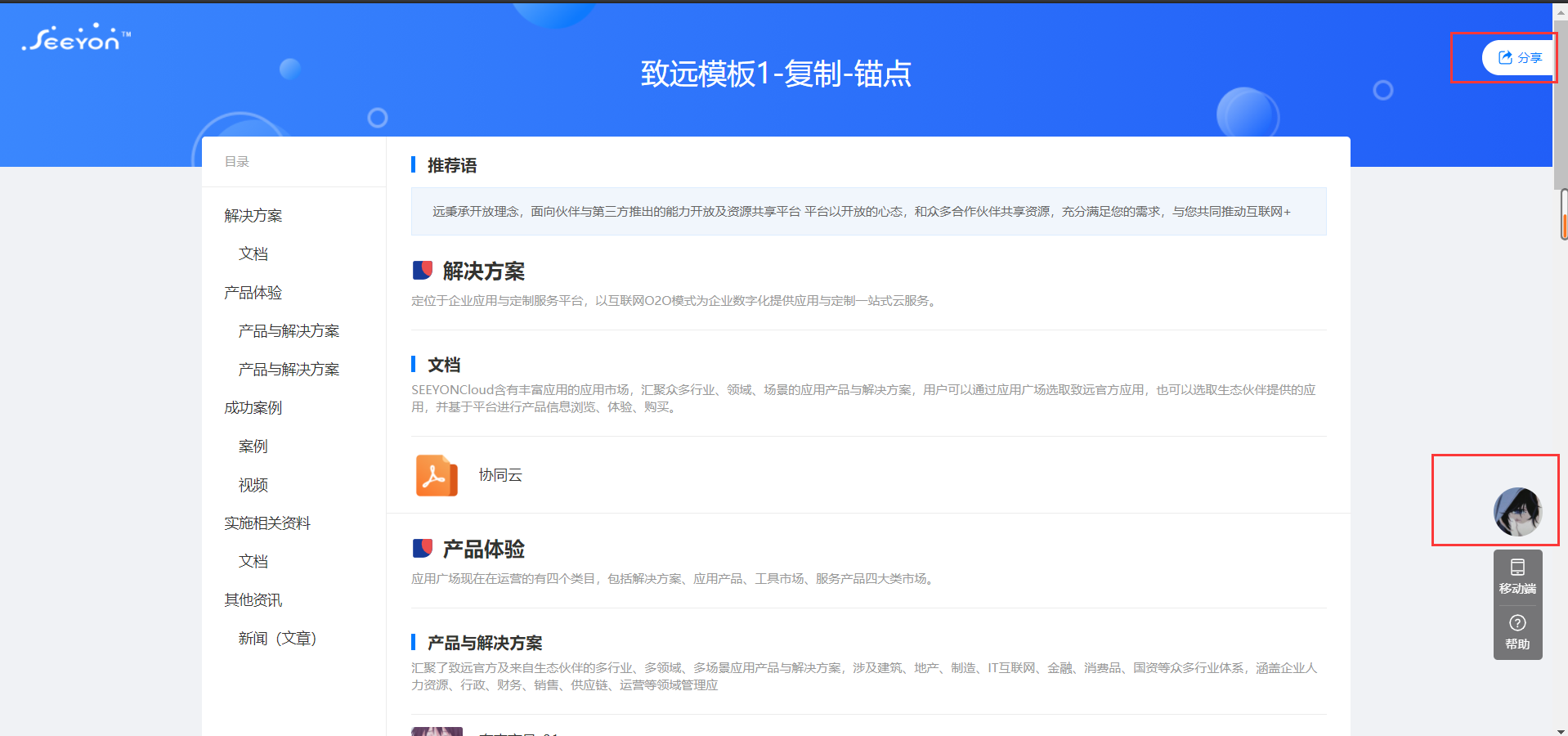Image resolution: width=1568 pixels, height=736 pixels.
Task: Jump to 成功案例 in sidebar
Action: (x=253, y=408)
